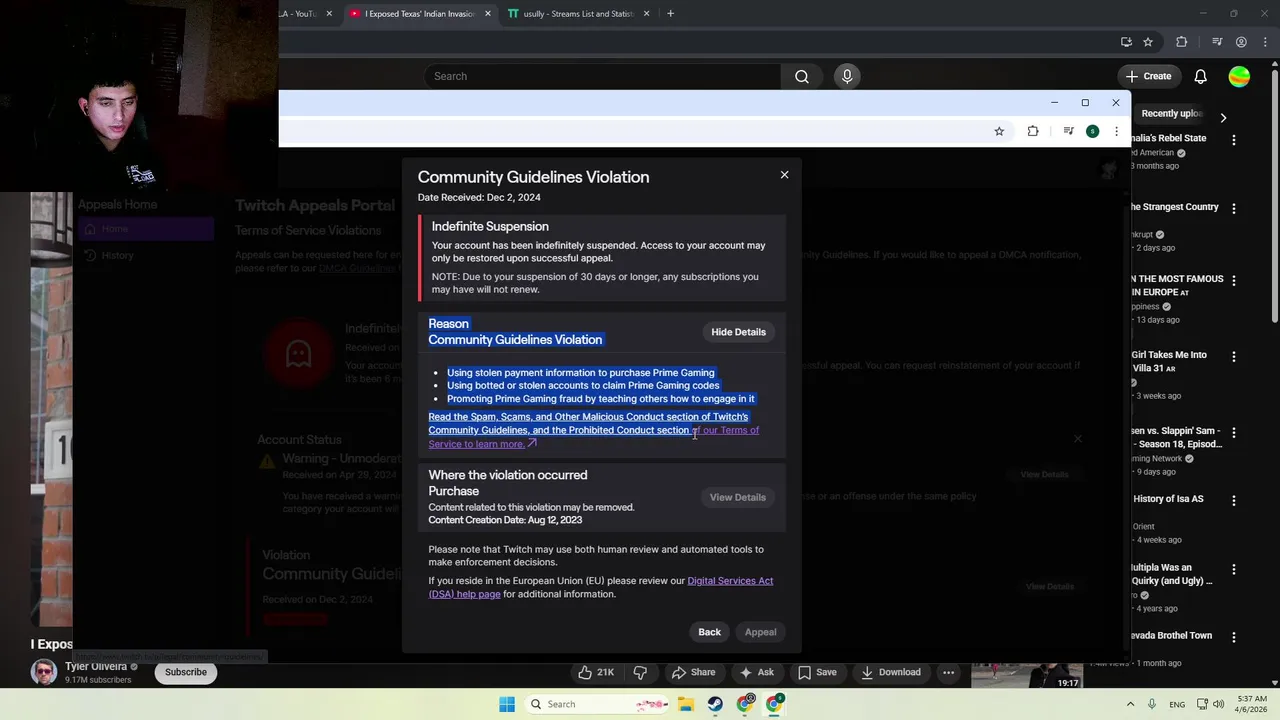Open the video thumbnail labeled 19:17
Image resolution: width=1280 pixels, height=720 pixels.
pyautogui.click(x=1027, y=676)
